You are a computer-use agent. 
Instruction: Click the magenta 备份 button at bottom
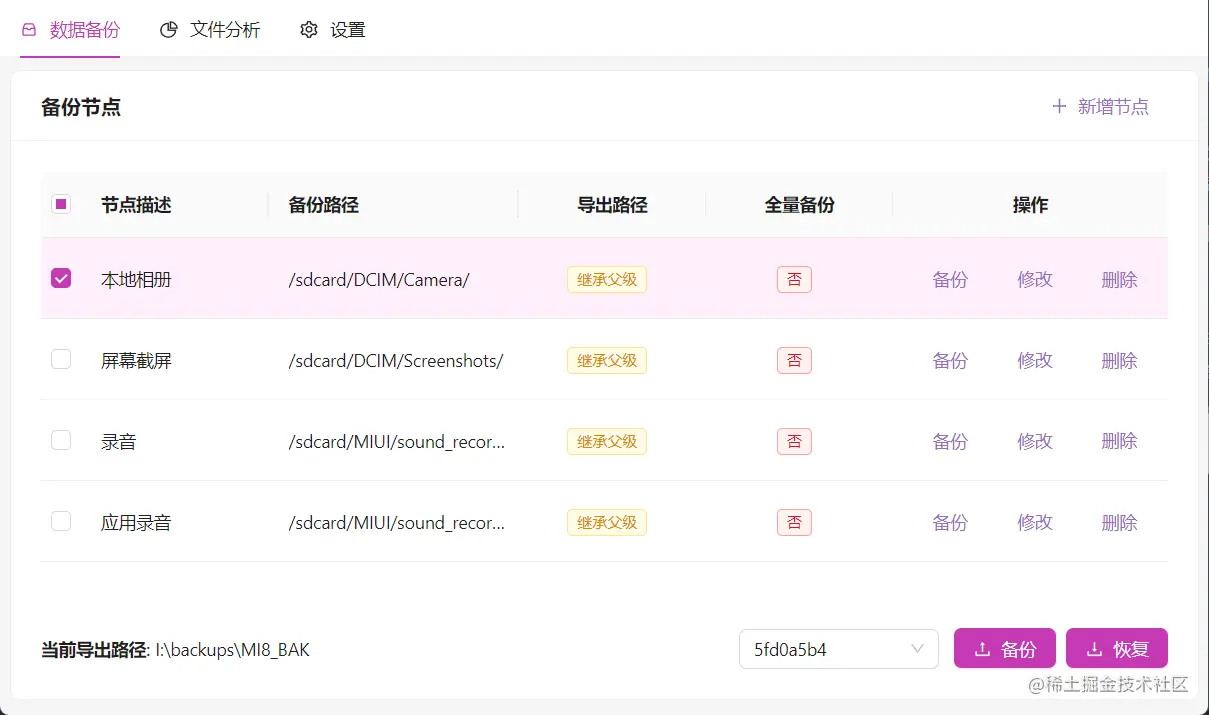click(1005, 649)
